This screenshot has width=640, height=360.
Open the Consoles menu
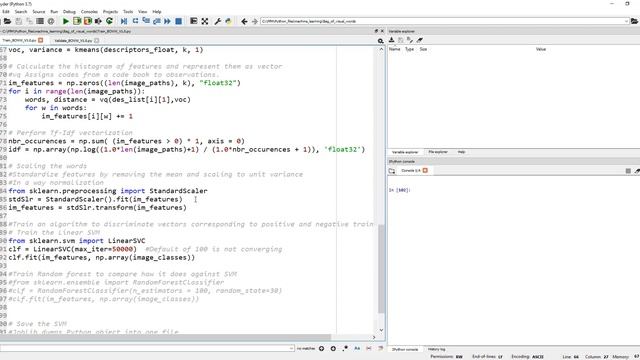[x=89, y=12]
